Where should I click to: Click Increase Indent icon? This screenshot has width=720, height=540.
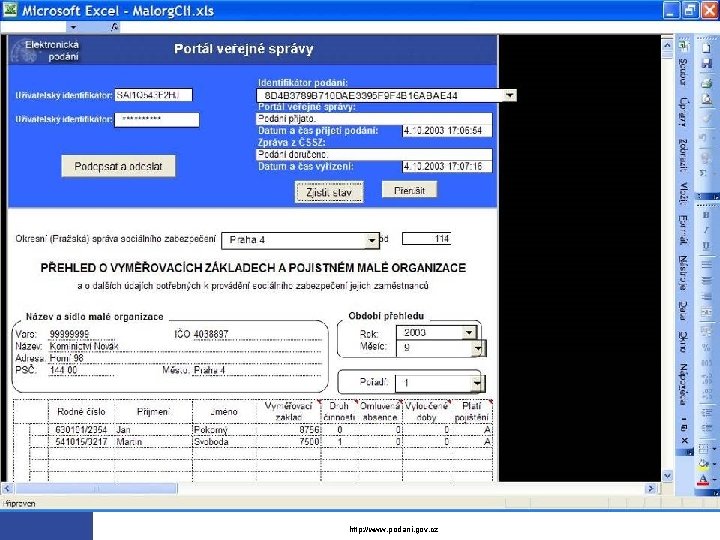click(x=706, y=429)
